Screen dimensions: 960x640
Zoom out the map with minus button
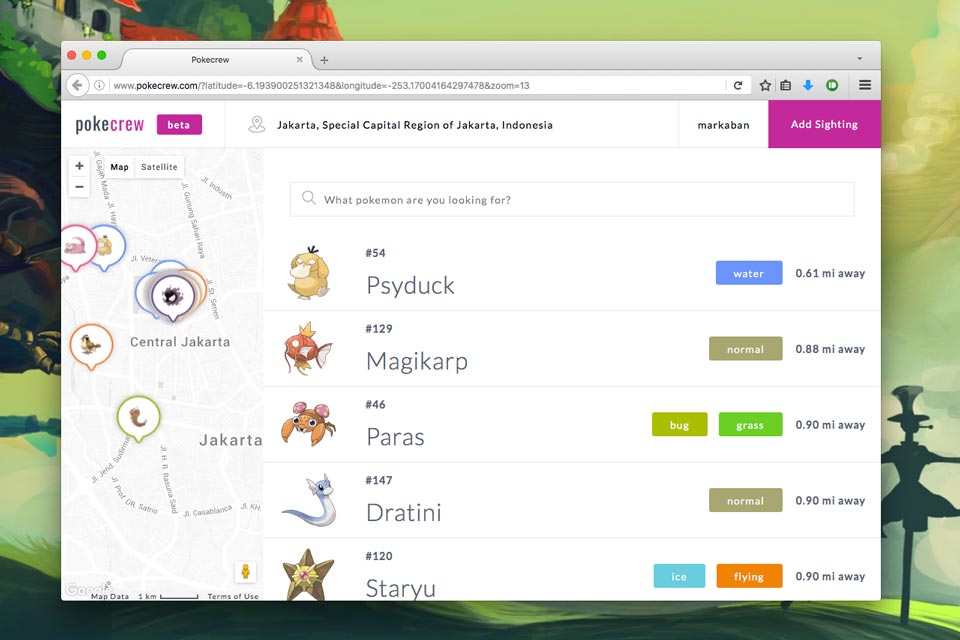pos(79,187)
